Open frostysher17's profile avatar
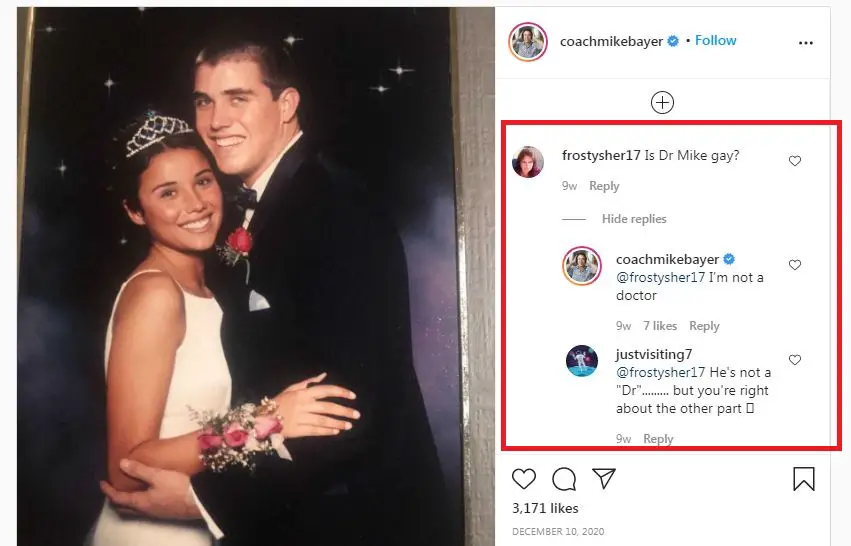 [528, 162]
